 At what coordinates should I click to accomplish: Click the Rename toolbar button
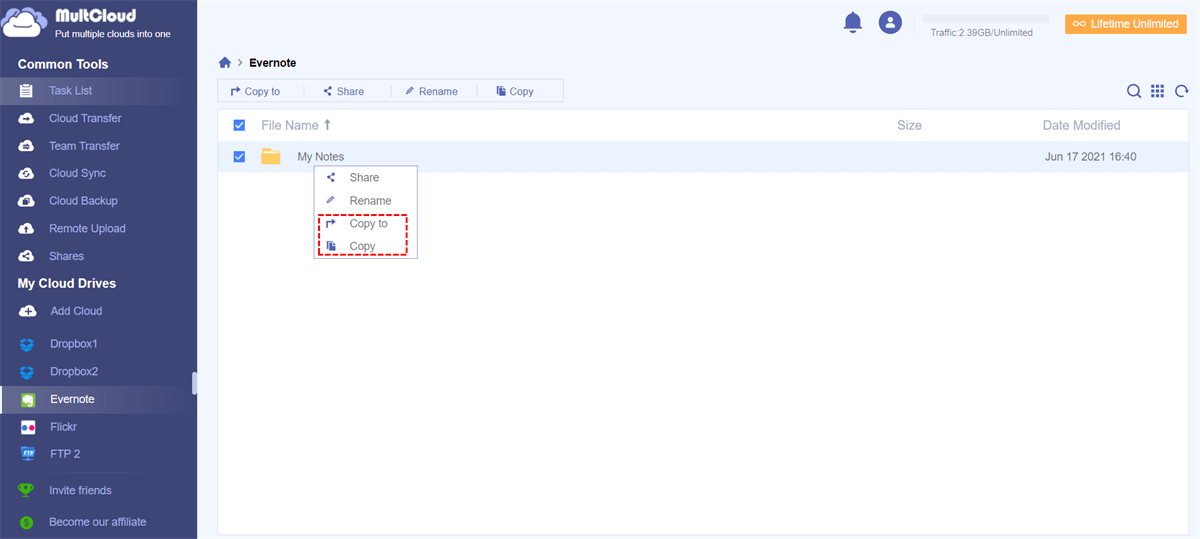coord(431,91)
